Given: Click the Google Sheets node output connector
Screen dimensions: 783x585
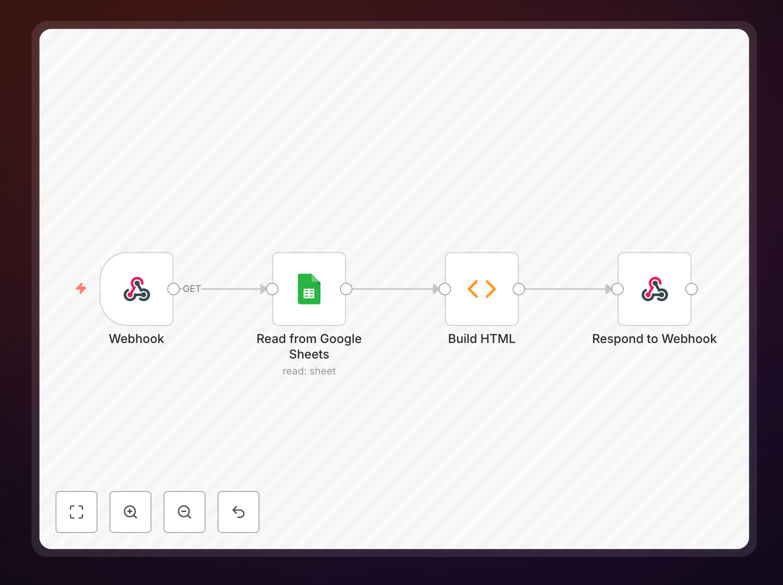Looking at the screenshot, I should [346, 289].
